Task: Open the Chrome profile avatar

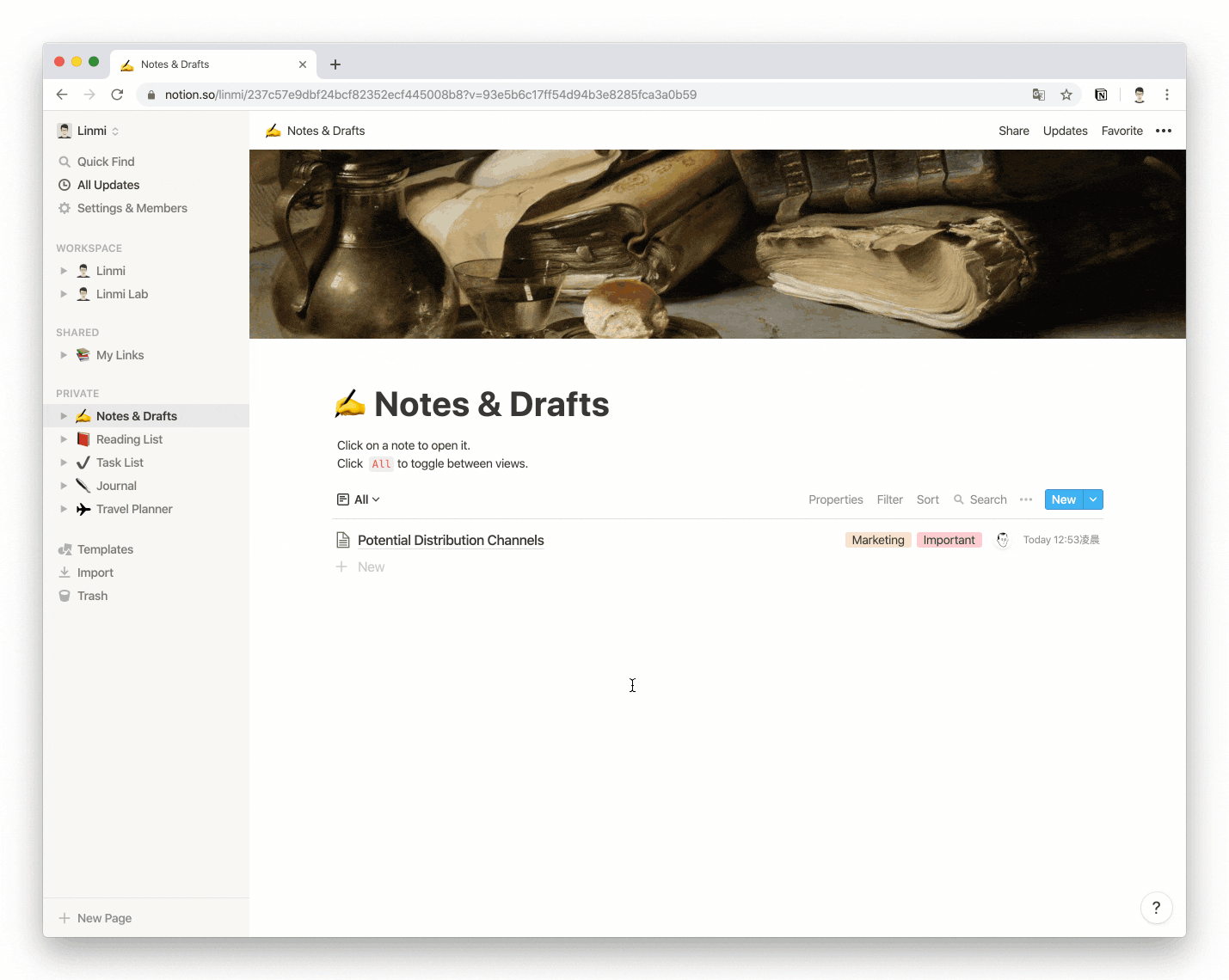Action: point(1140,95)
